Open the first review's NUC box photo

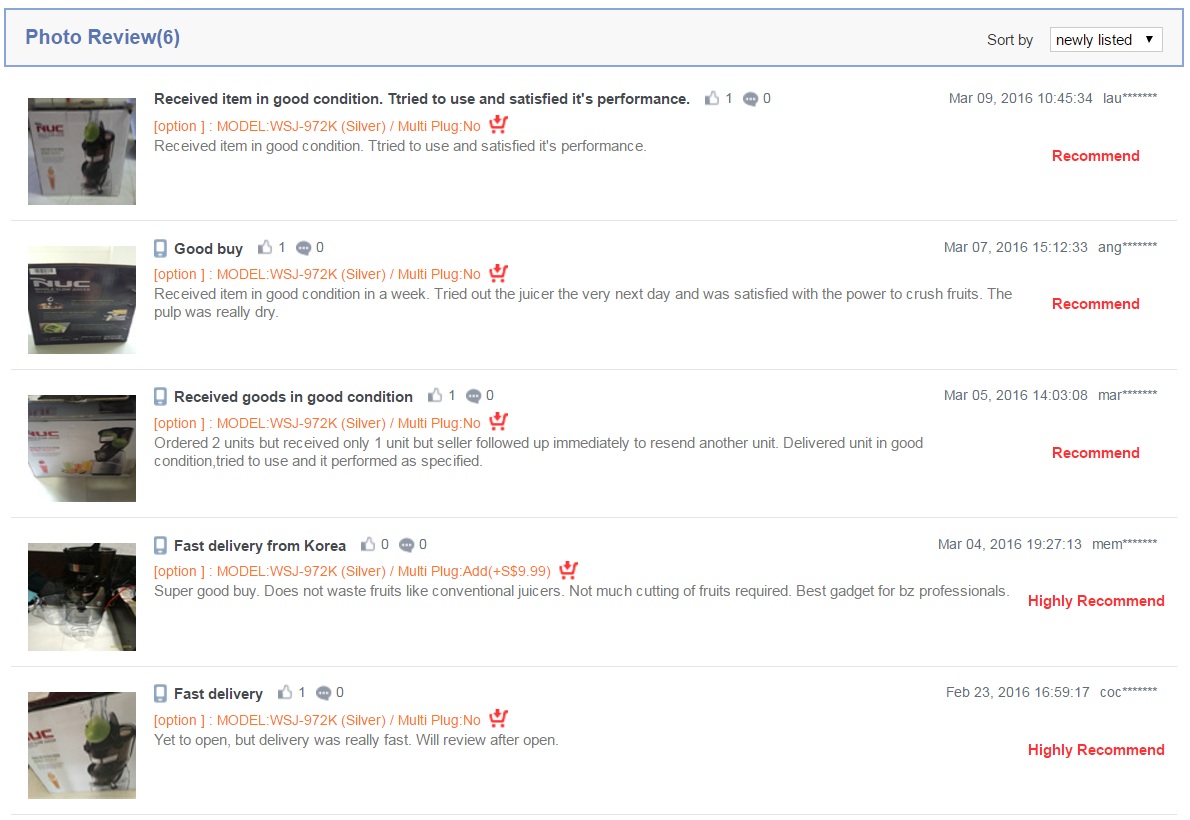click(x=82, y=151)
